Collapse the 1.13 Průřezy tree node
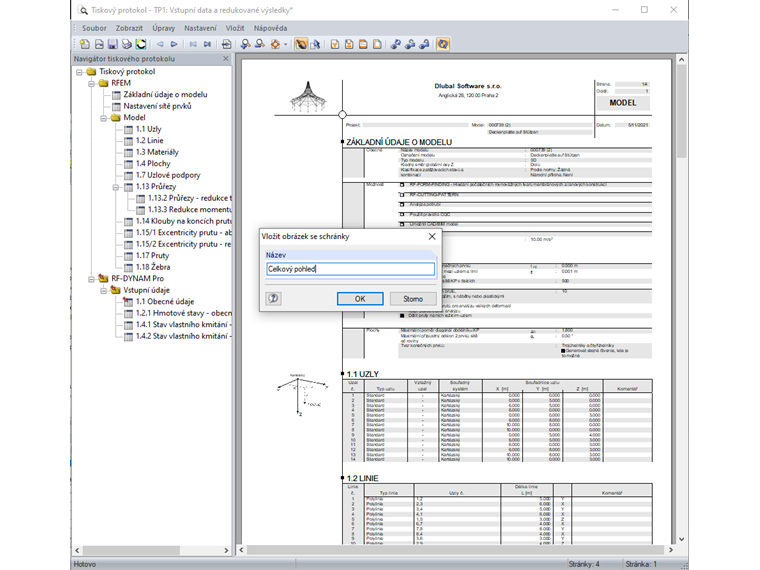Image resolution: width=760 pixels, height=570 pixels. pos(116,187)
